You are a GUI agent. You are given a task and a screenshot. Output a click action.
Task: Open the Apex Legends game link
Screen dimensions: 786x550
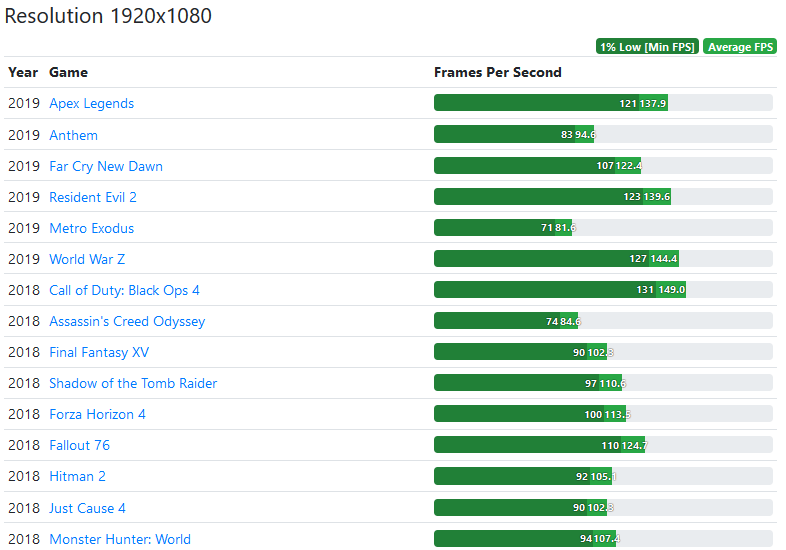click(x=91, y=103)
